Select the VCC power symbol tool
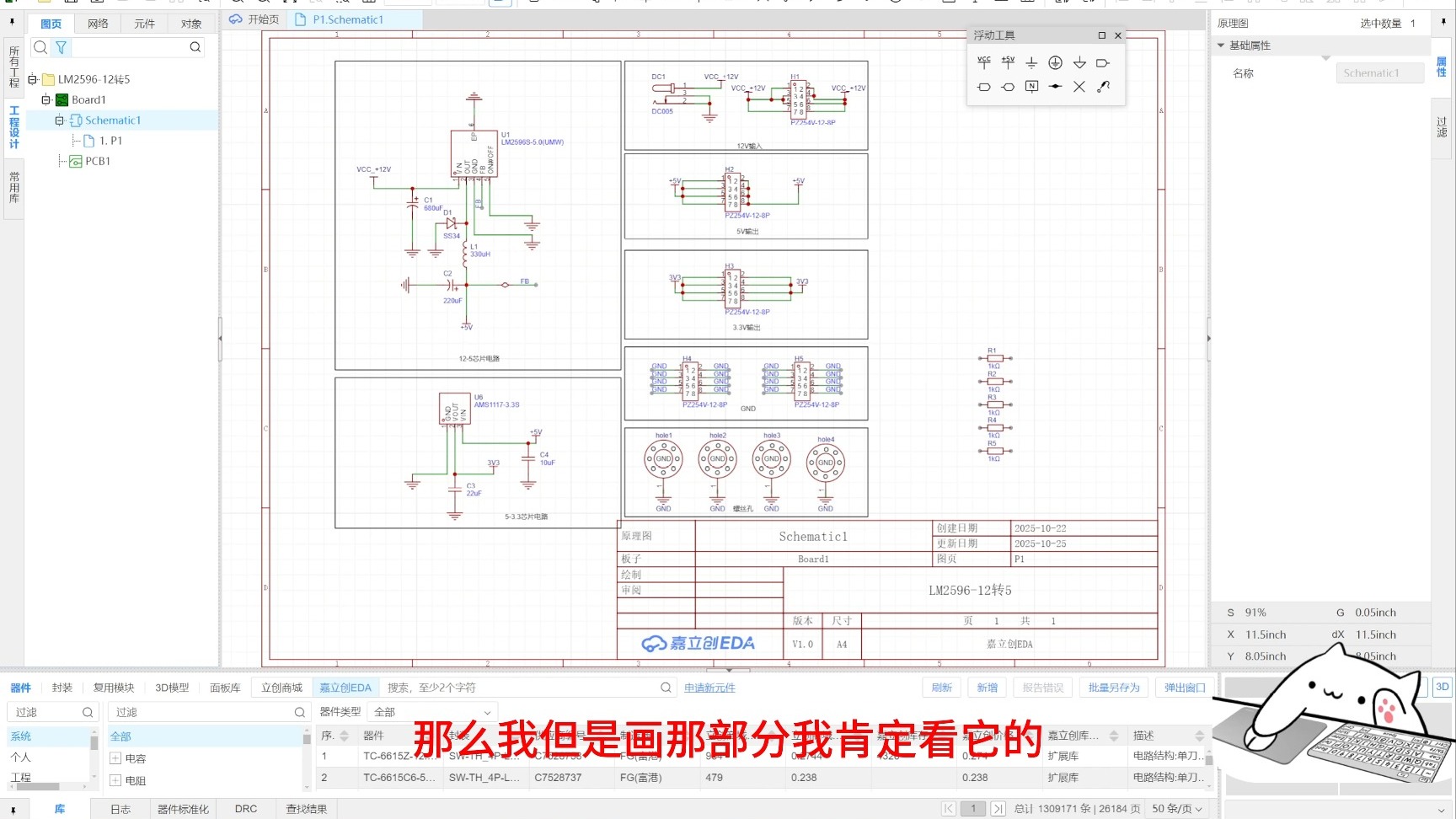Image resolution: width=1456 pixels, height=819 pixels. coord(983,62)
